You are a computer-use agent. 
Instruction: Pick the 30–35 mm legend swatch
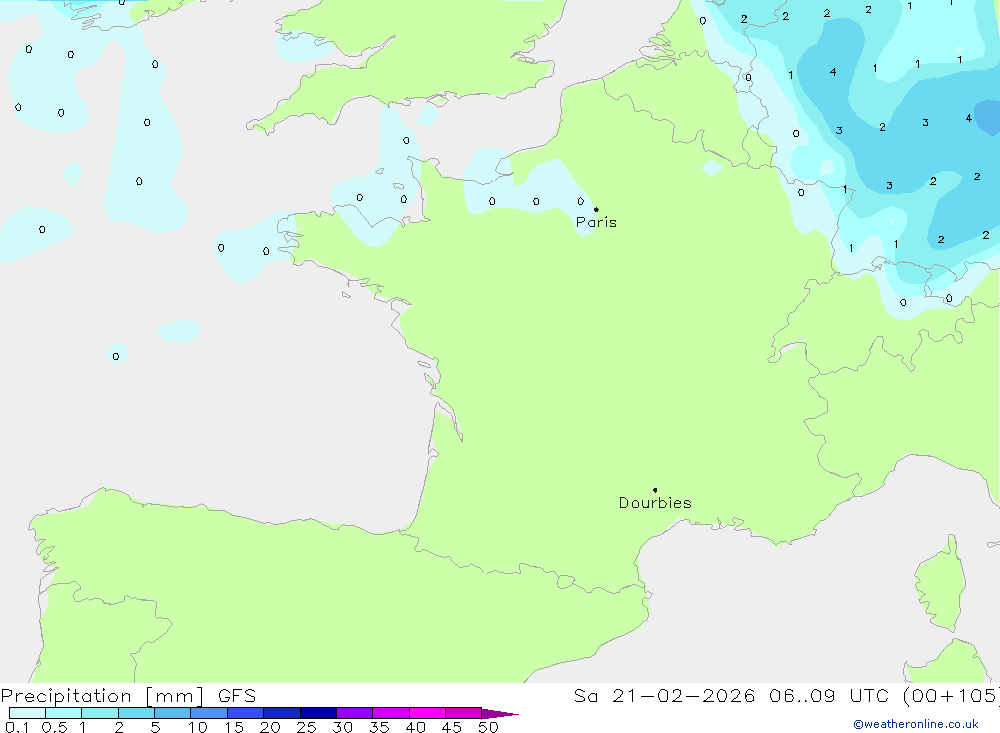tap(354, 713)
